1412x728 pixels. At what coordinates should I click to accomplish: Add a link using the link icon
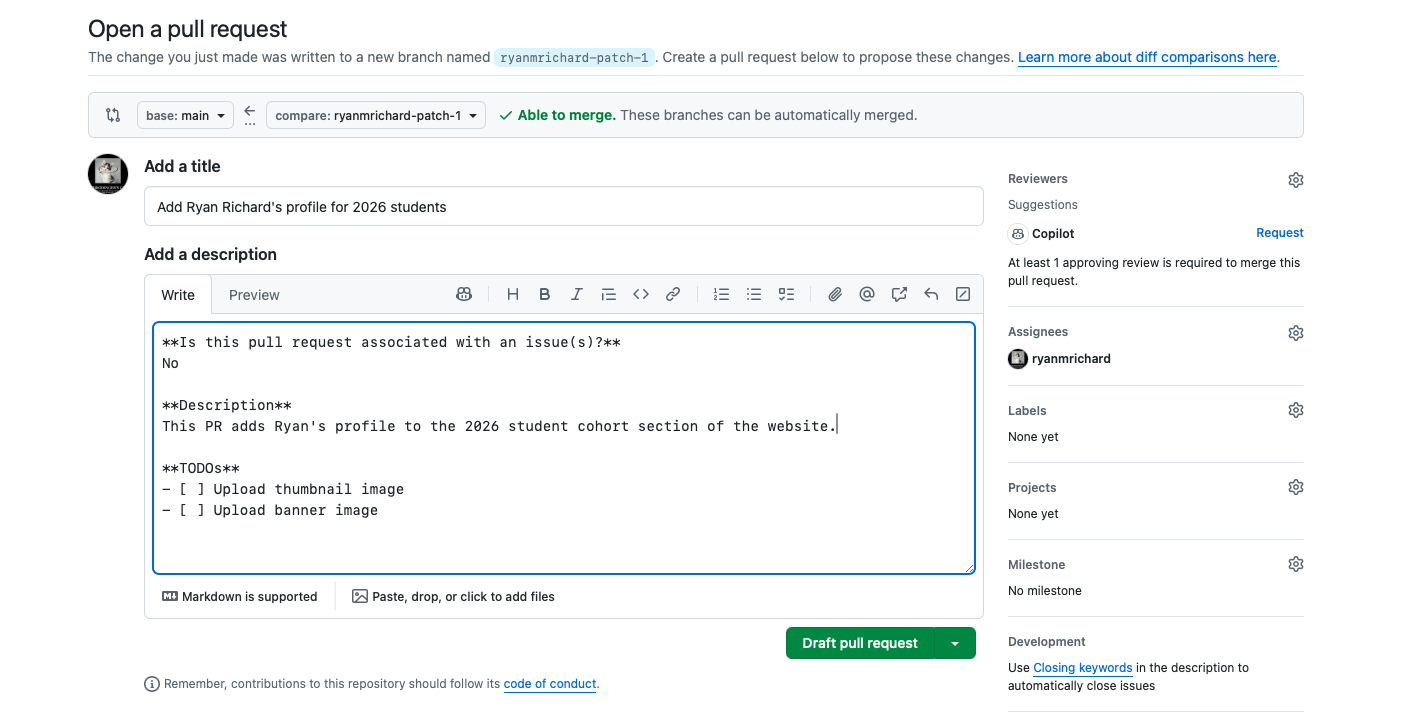point(673,294)
